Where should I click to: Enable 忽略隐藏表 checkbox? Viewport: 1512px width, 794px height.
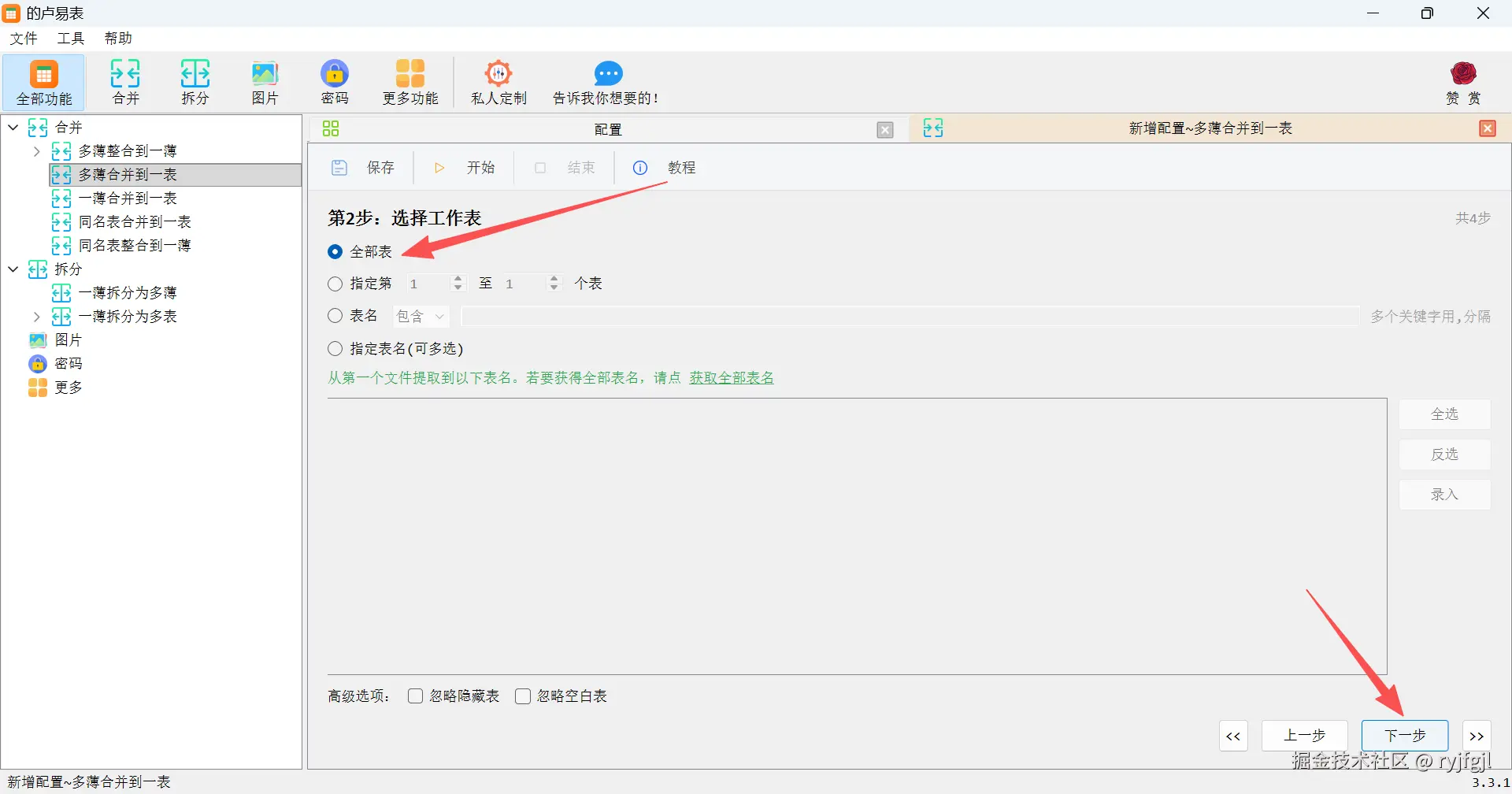416,696
